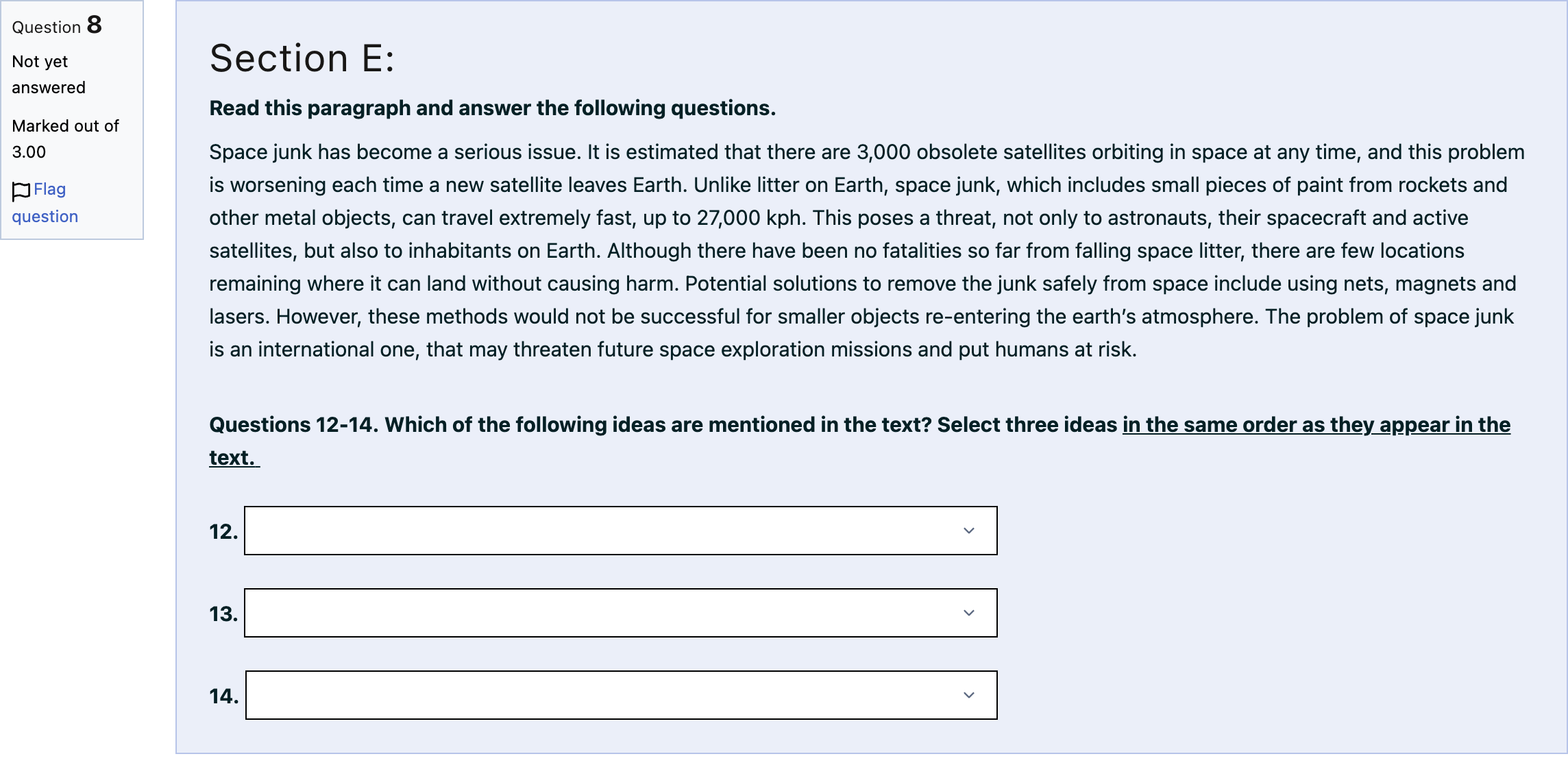Click the chevron arrow in dropdown 13
The image size is (1568, 776).
tap(969, 613)
